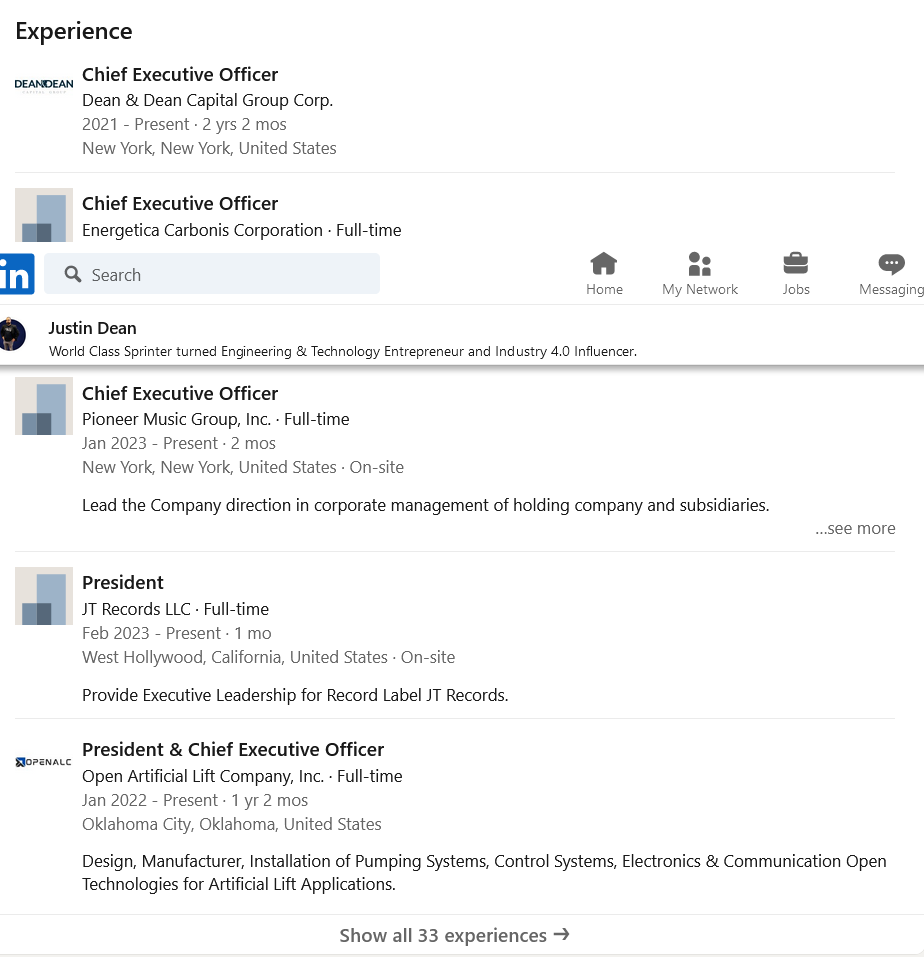Click "Provide Executive Leadership for Record Label" description
This screenshot has width=924, height=957.
[295, 695]
